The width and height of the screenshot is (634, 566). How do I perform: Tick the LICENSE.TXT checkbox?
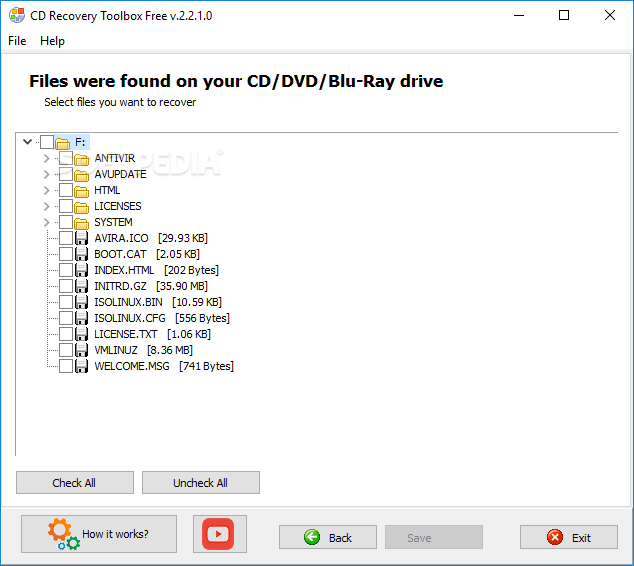66,334
